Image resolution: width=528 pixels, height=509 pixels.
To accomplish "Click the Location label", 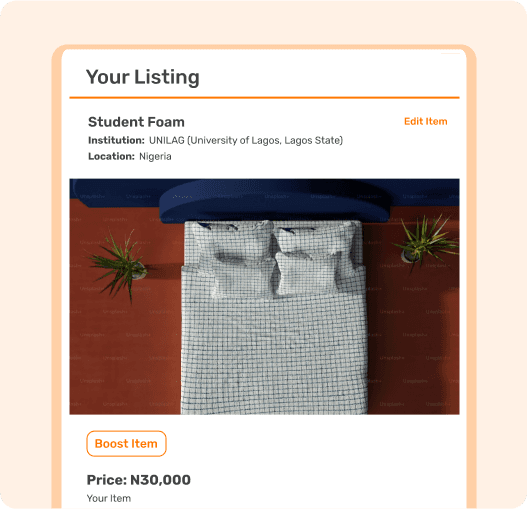I will (x=111, y=157).
